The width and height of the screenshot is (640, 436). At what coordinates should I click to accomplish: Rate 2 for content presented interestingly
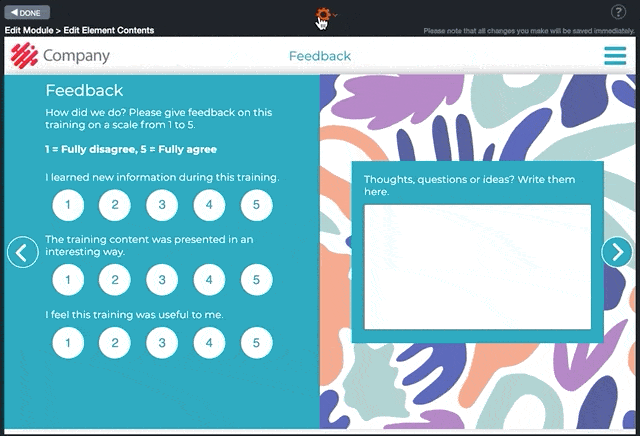115,280
